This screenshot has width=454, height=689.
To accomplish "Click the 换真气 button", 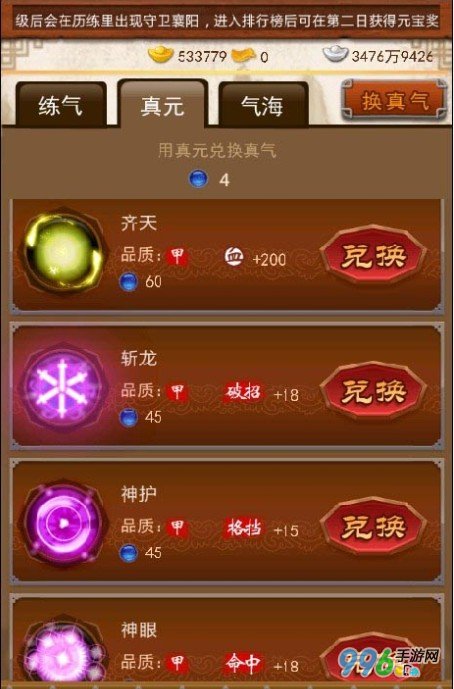I will [394, 101].
